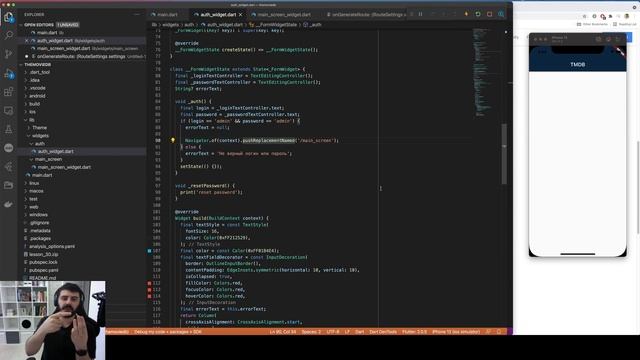The width and height of the screenshot is (640, 360).
Task: Click the Chrome bookmark star icon
Action: pyautogui.click(x=584, y=16)
